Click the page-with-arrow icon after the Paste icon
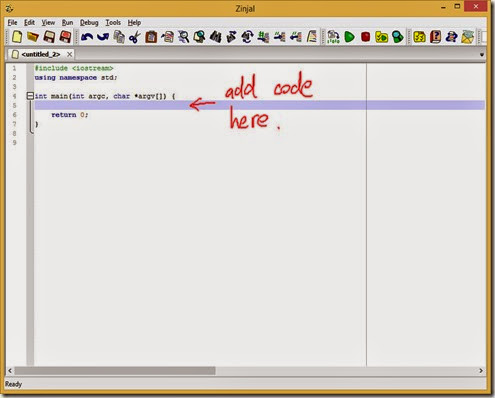Screen dimensions: 495x398 coord(167,37)
